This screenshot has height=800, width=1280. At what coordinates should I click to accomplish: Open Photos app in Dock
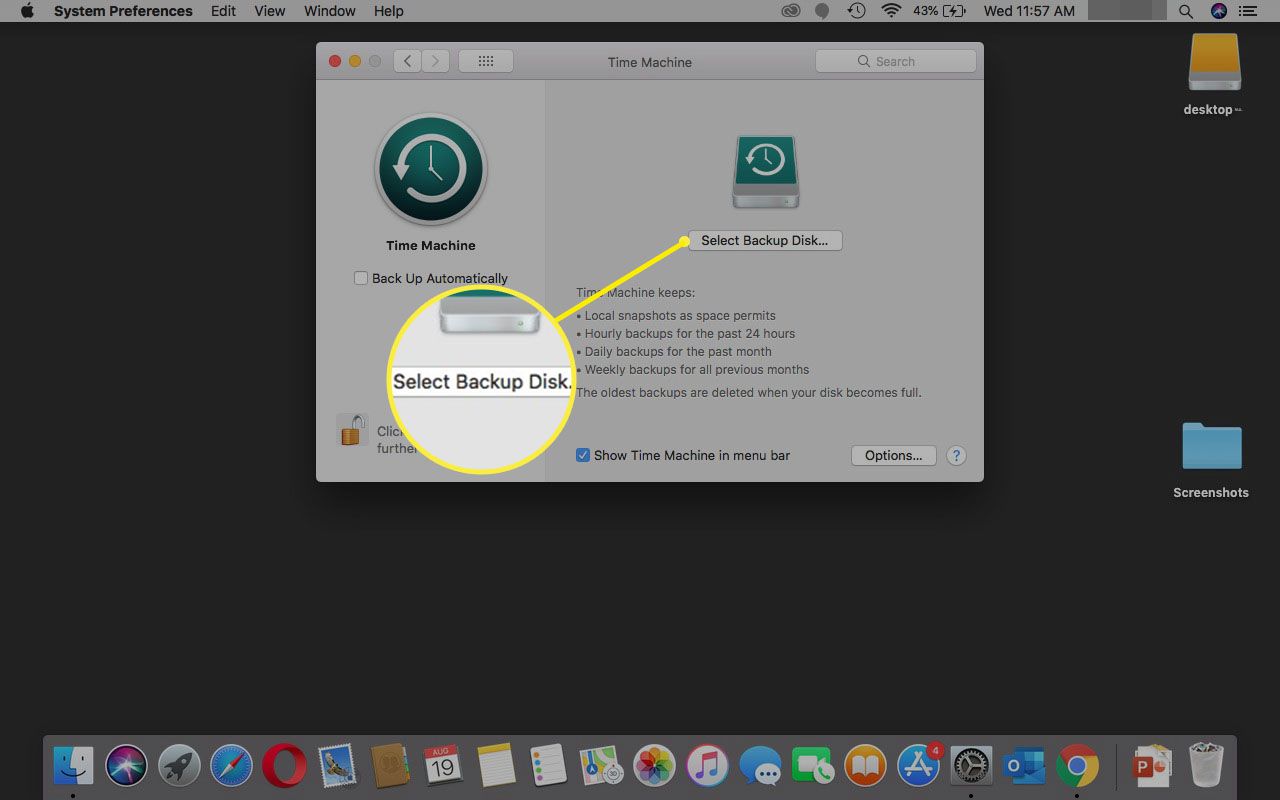[x=655, y=767]
